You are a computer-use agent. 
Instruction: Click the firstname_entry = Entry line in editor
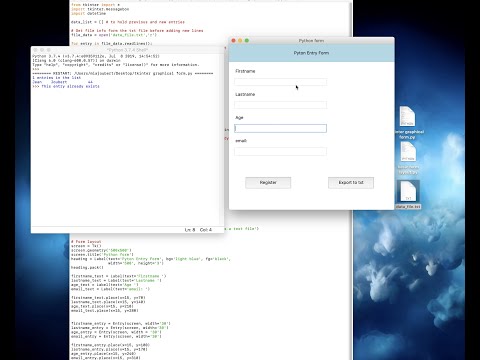121,323
